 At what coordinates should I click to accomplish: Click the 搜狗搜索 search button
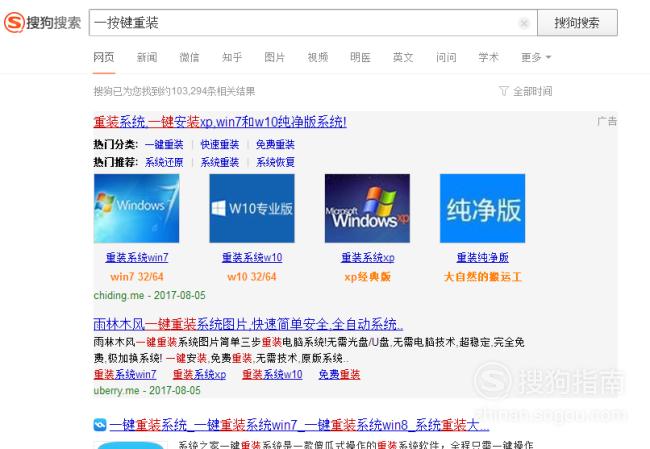[x=577, y=22]
